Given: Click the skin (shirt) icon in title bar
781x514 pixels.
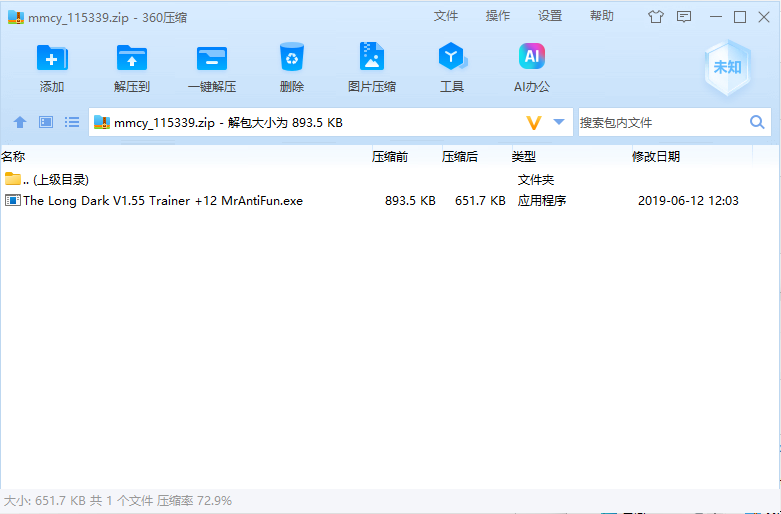Looking at the screenshot, I should tap(655, 17).
